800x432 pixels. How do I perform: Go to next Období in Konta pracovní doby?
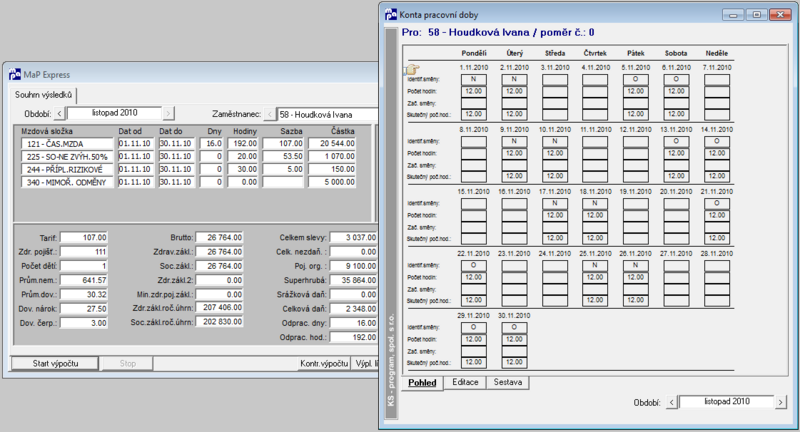click(x=781, y=402)
